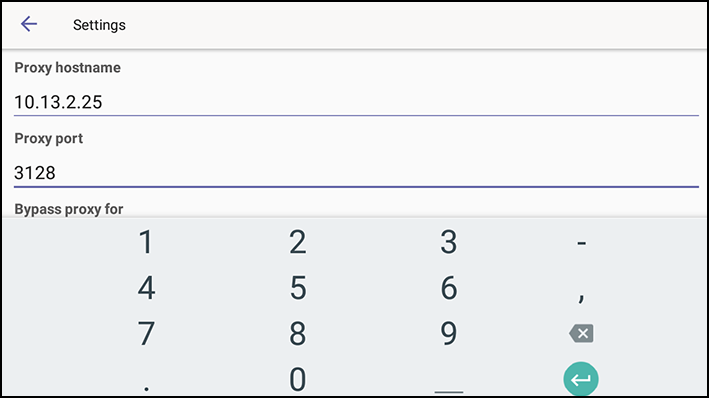Tap the hyphen key on keypad
Screen dimensions: 709x398
tap(581, 243)
